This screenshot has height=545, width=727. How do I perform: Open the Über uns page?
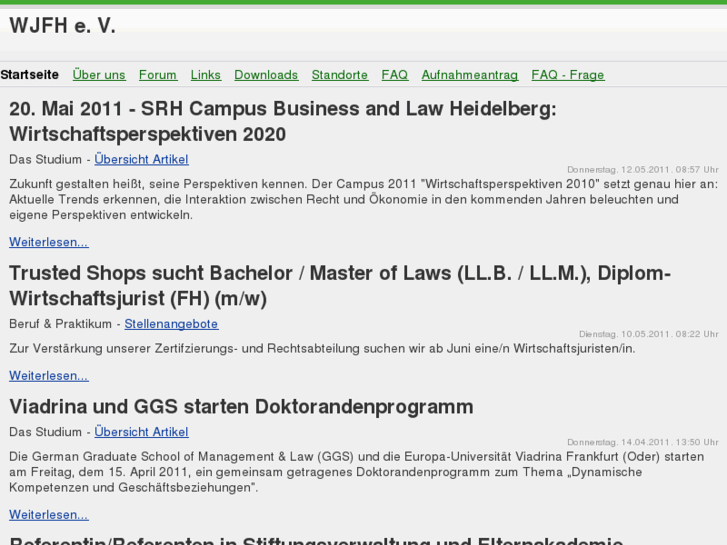tap(99, 75)
